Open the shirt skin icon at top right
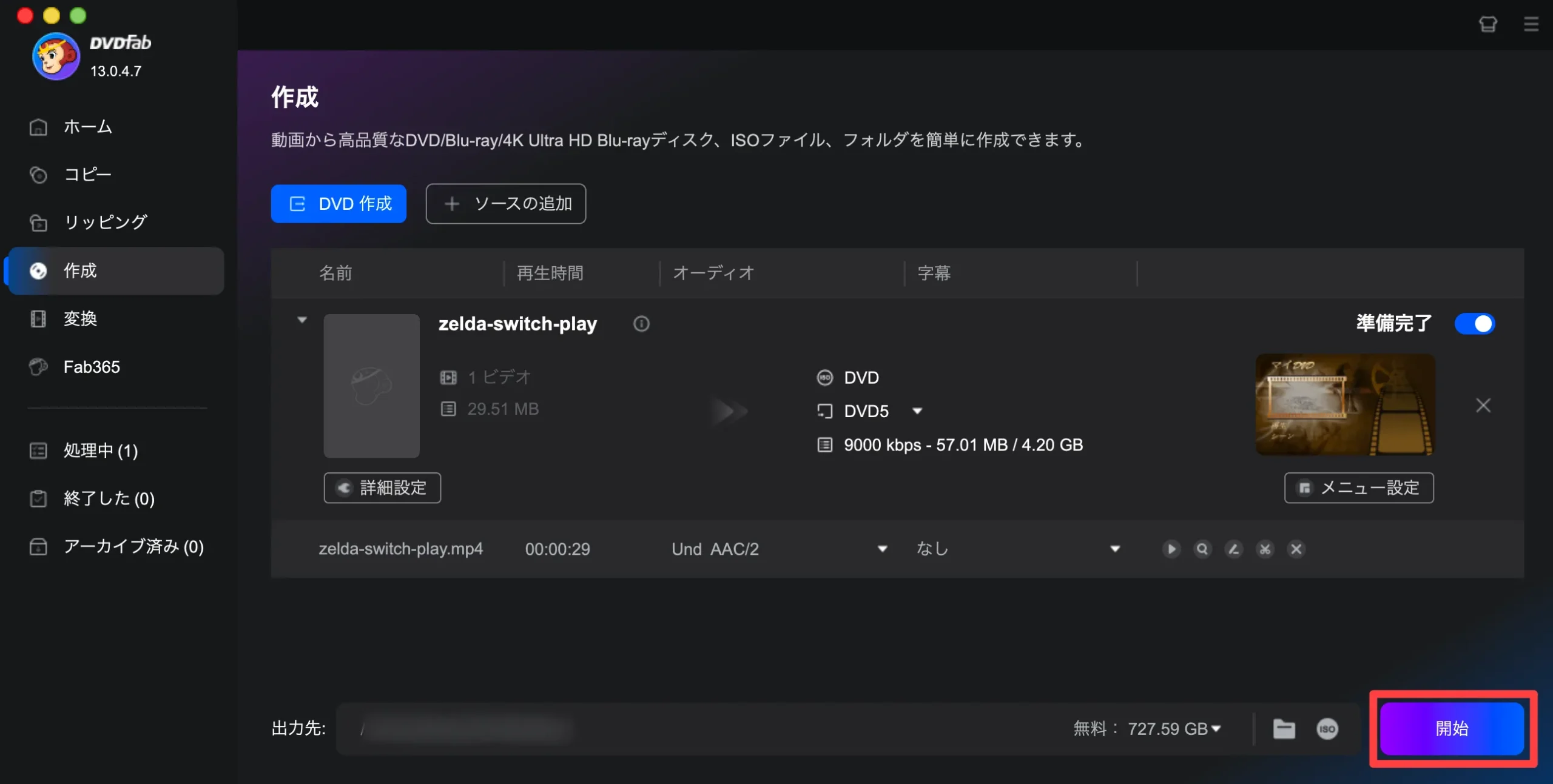This screenshot has height=784, width=1553. (x=1487, y=24)
